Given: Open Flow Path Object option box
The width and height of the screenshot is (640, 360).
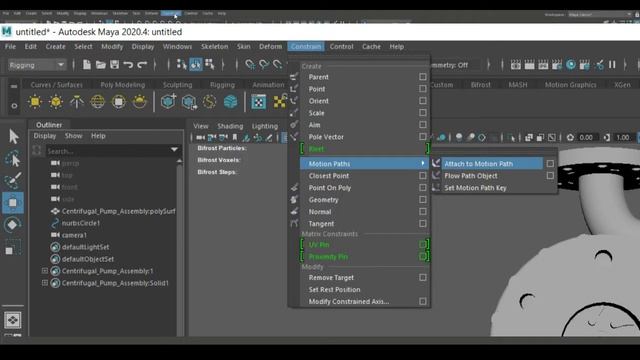Looking at the screenshot, I should (550, 176).
